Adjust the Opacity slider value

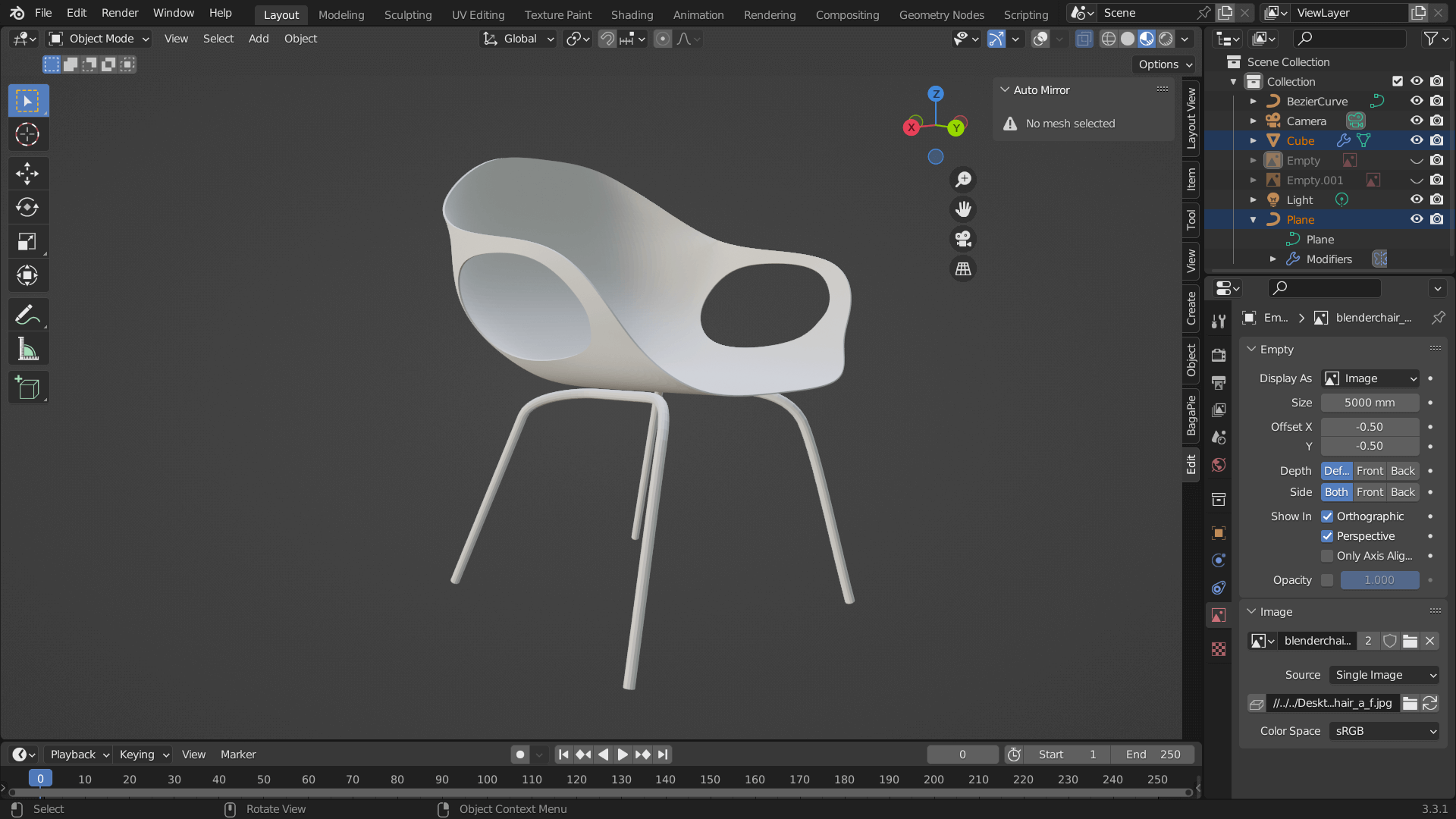pos(1379,580)
